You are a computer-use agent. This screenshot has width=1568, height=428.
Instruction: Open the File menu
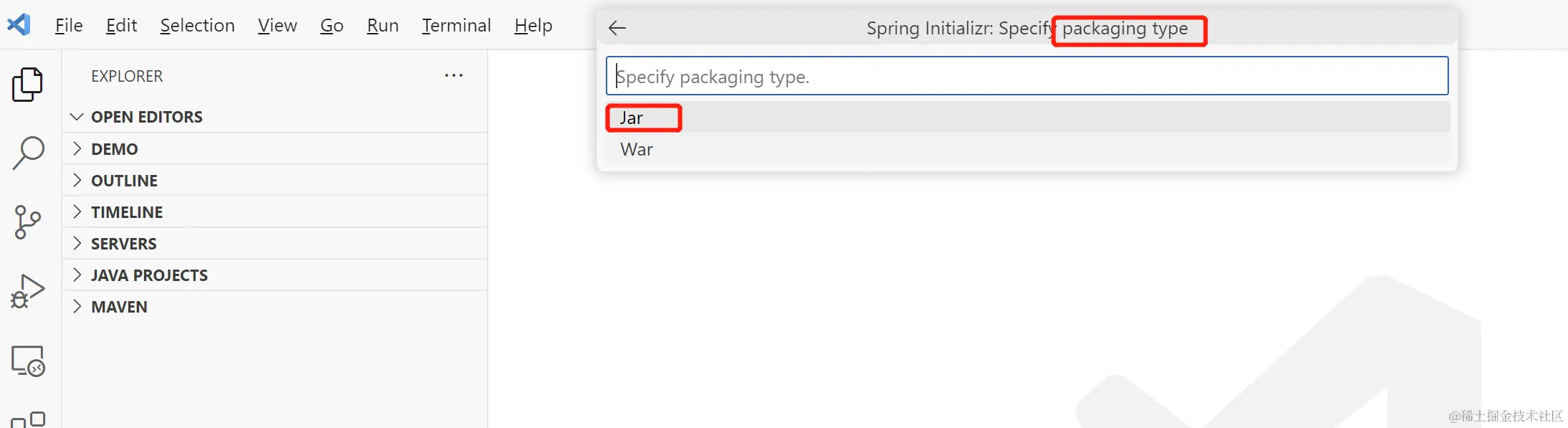click(68, 25)
